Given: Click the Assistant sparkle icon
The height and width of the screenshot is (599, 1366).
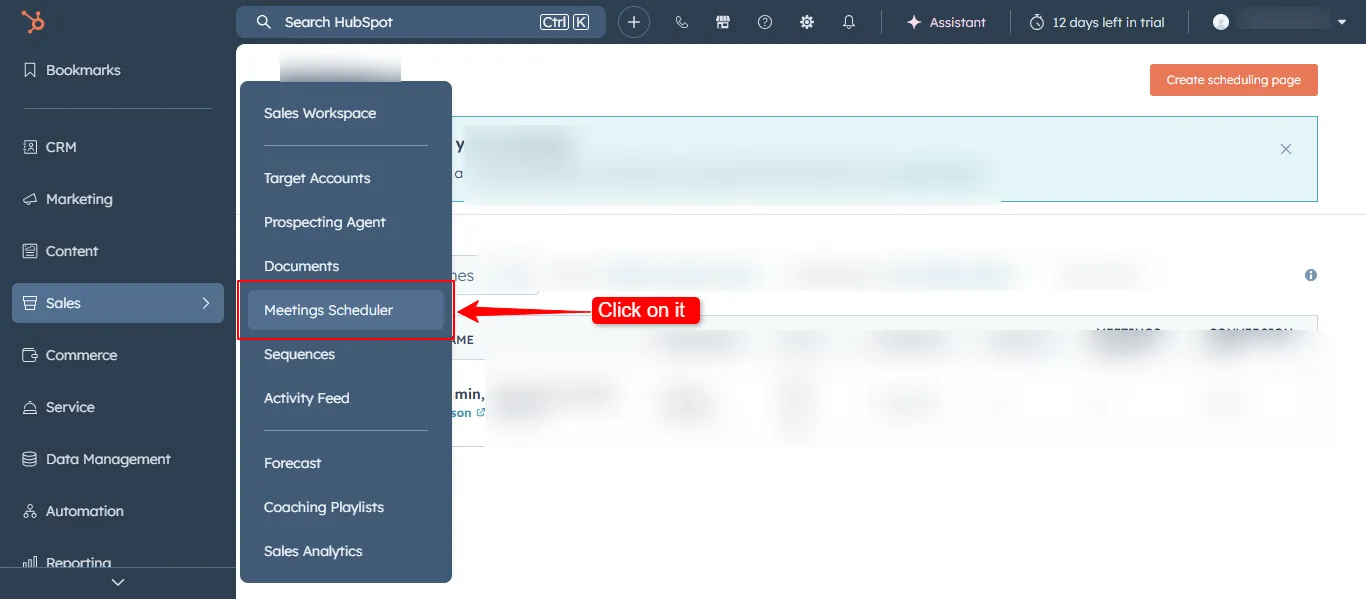Looking at the screenshot, I should 913,22.
